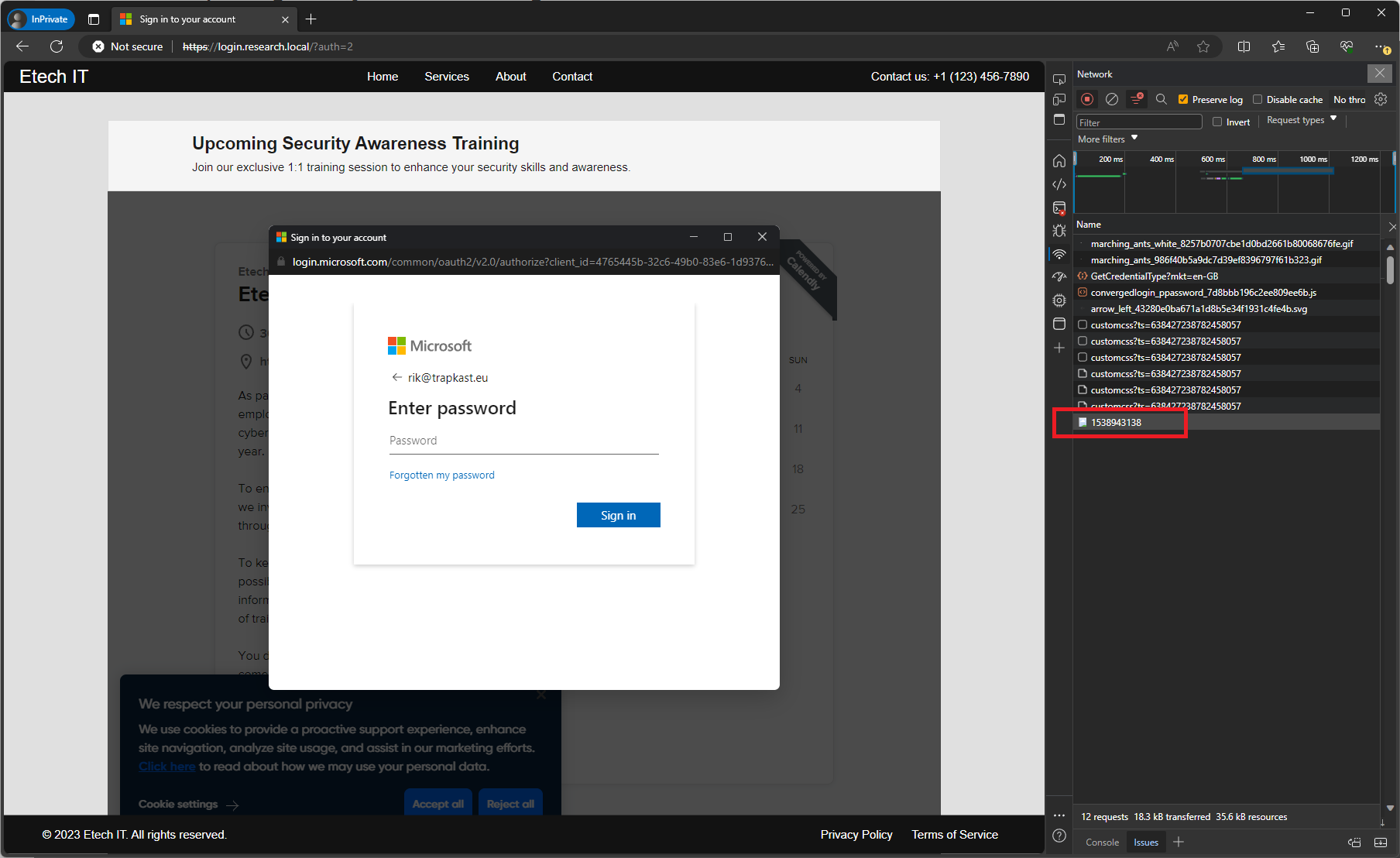Image resolution: width=1400 pixels, height=858 pixels.
Task: Stop recording network log
Action: pyautogui.click(x=1087, y=99)
